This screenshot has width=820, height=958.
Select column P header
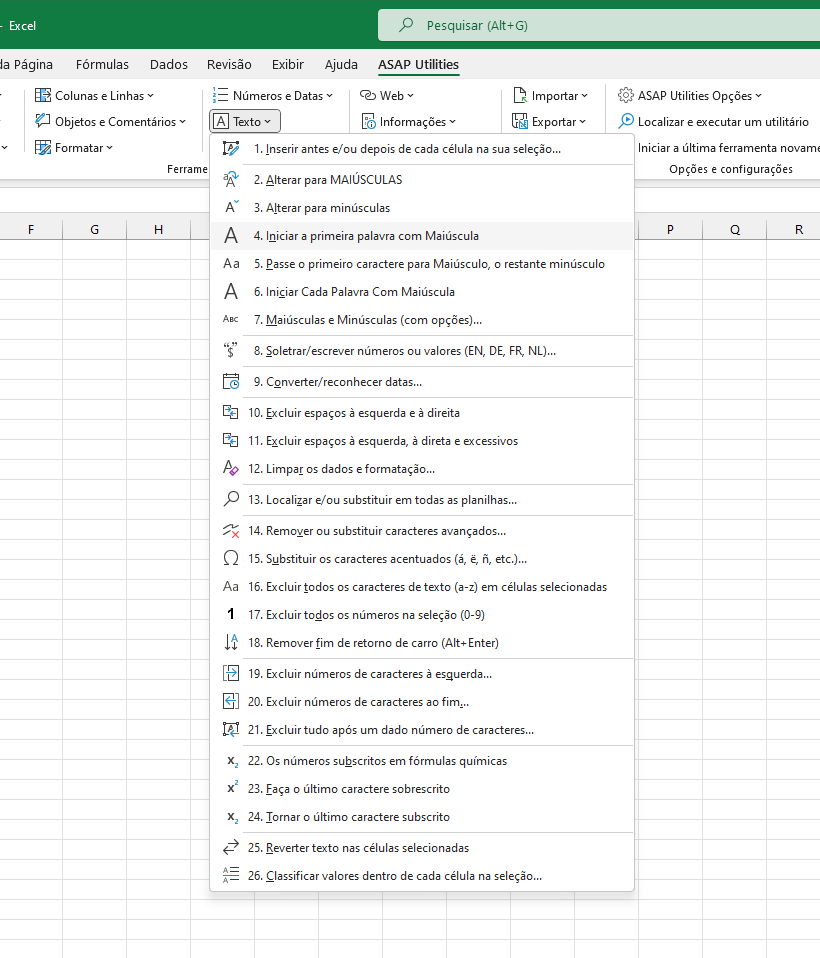click(x=670, y=230)
